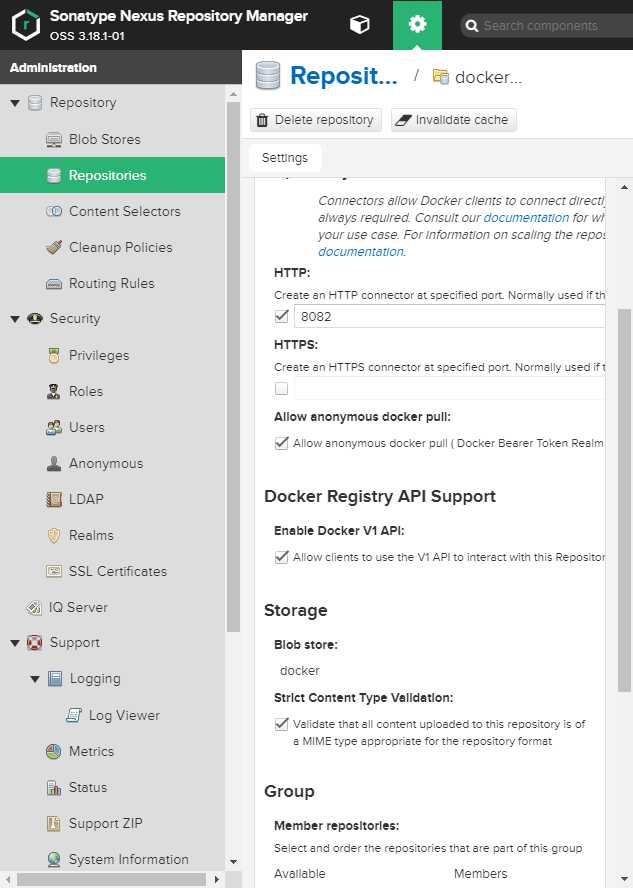The width and height of the screenshot is (633, 888).
Task: Collapse the Repository tree section
Action: (15, 103)
